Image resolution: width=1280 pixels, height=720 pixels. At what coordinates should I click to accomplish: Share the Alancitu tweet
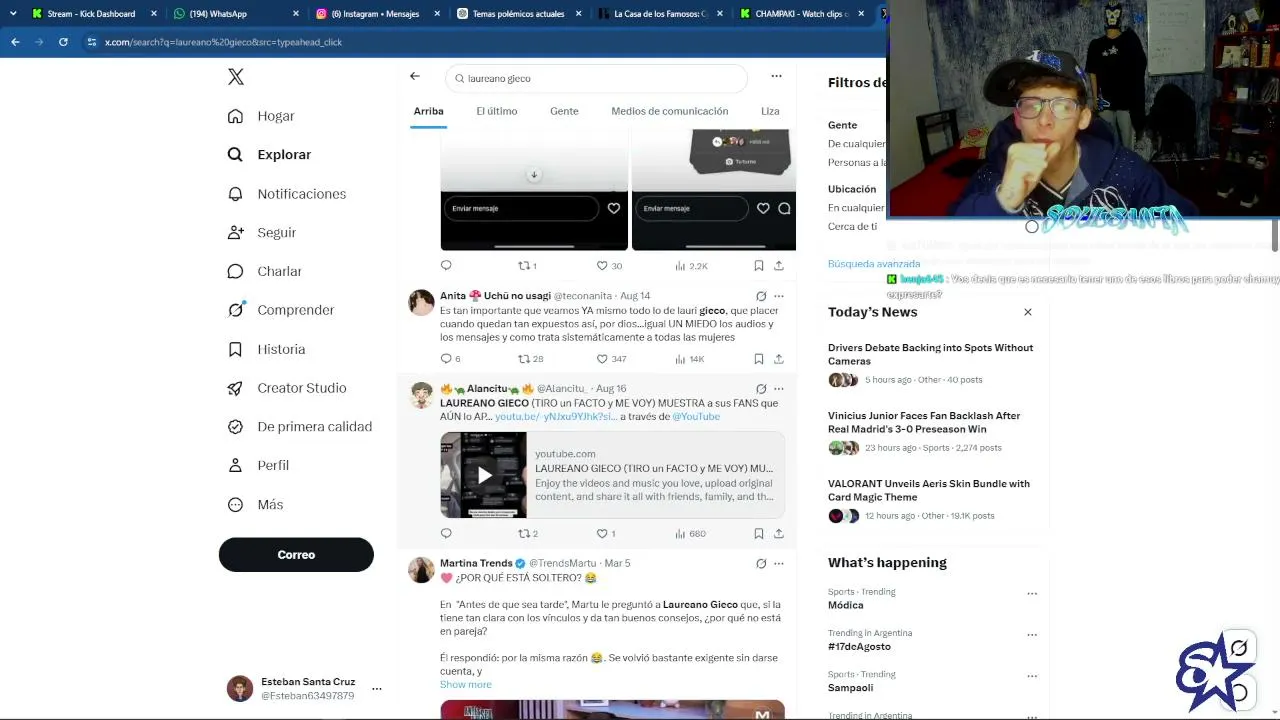pos(779,534)
